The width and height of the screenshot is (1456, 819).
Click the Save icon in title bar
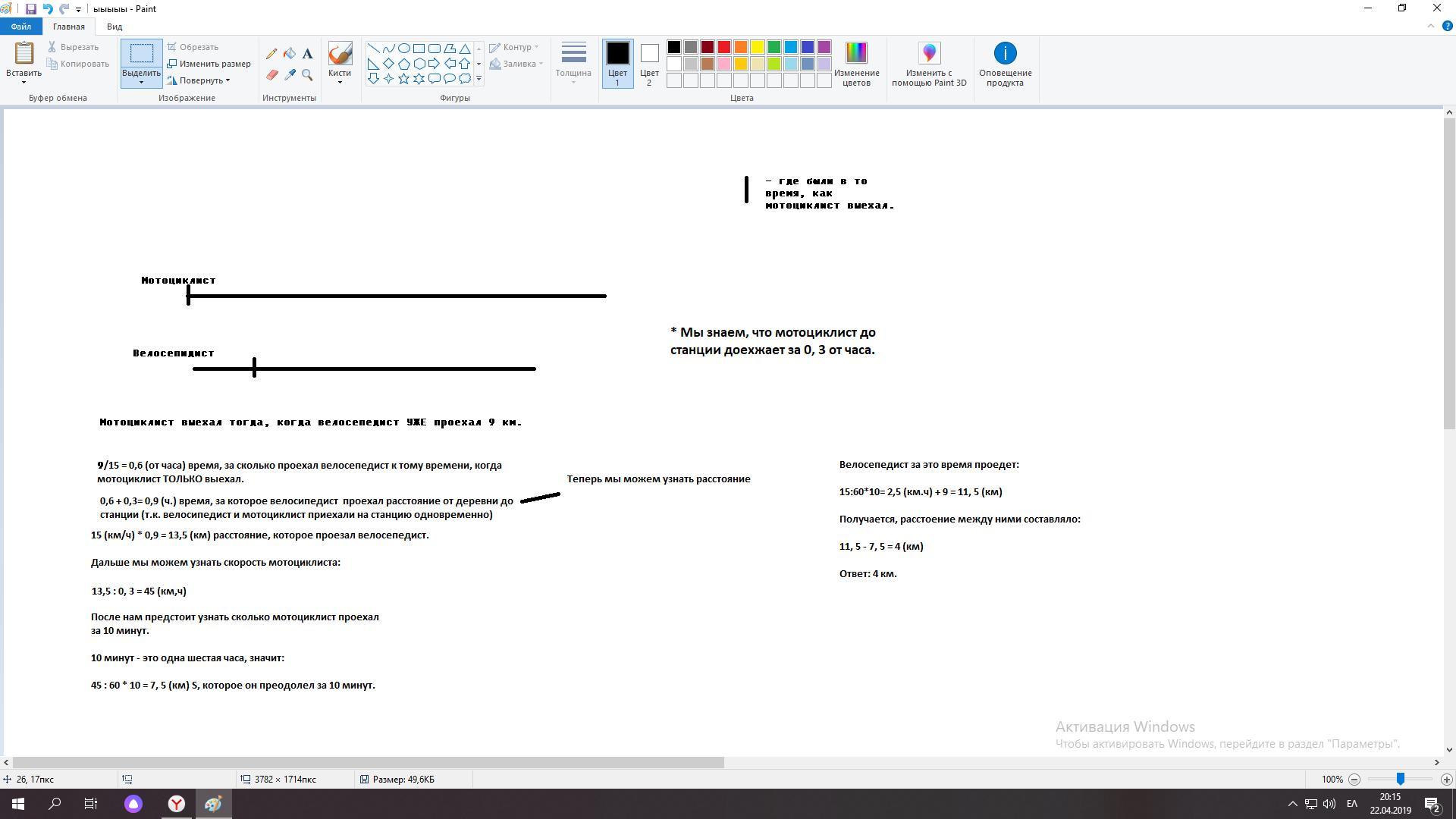point(30,9)
